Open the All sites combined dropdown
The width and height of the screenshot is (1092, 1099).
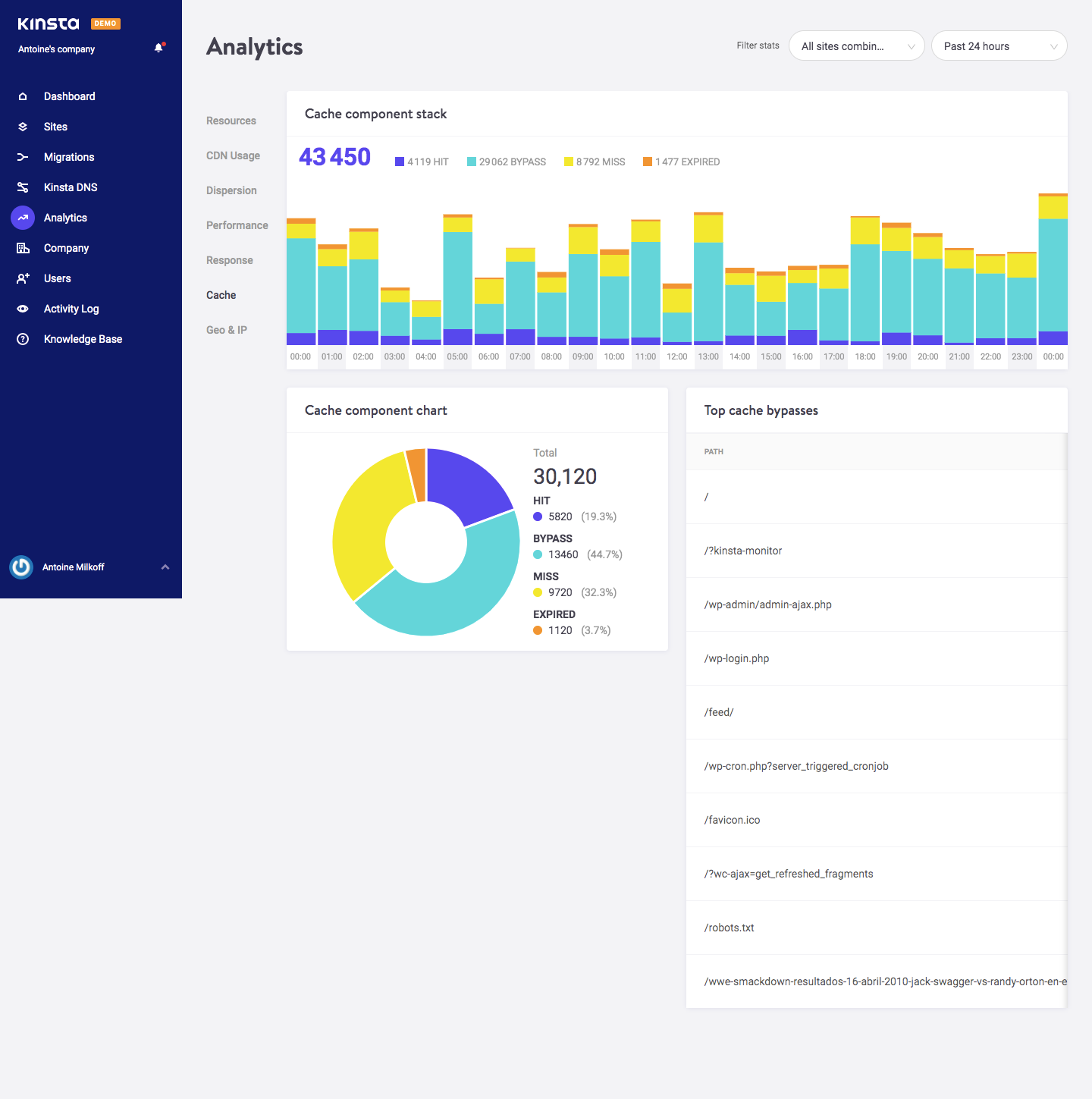tap(856, 46)
